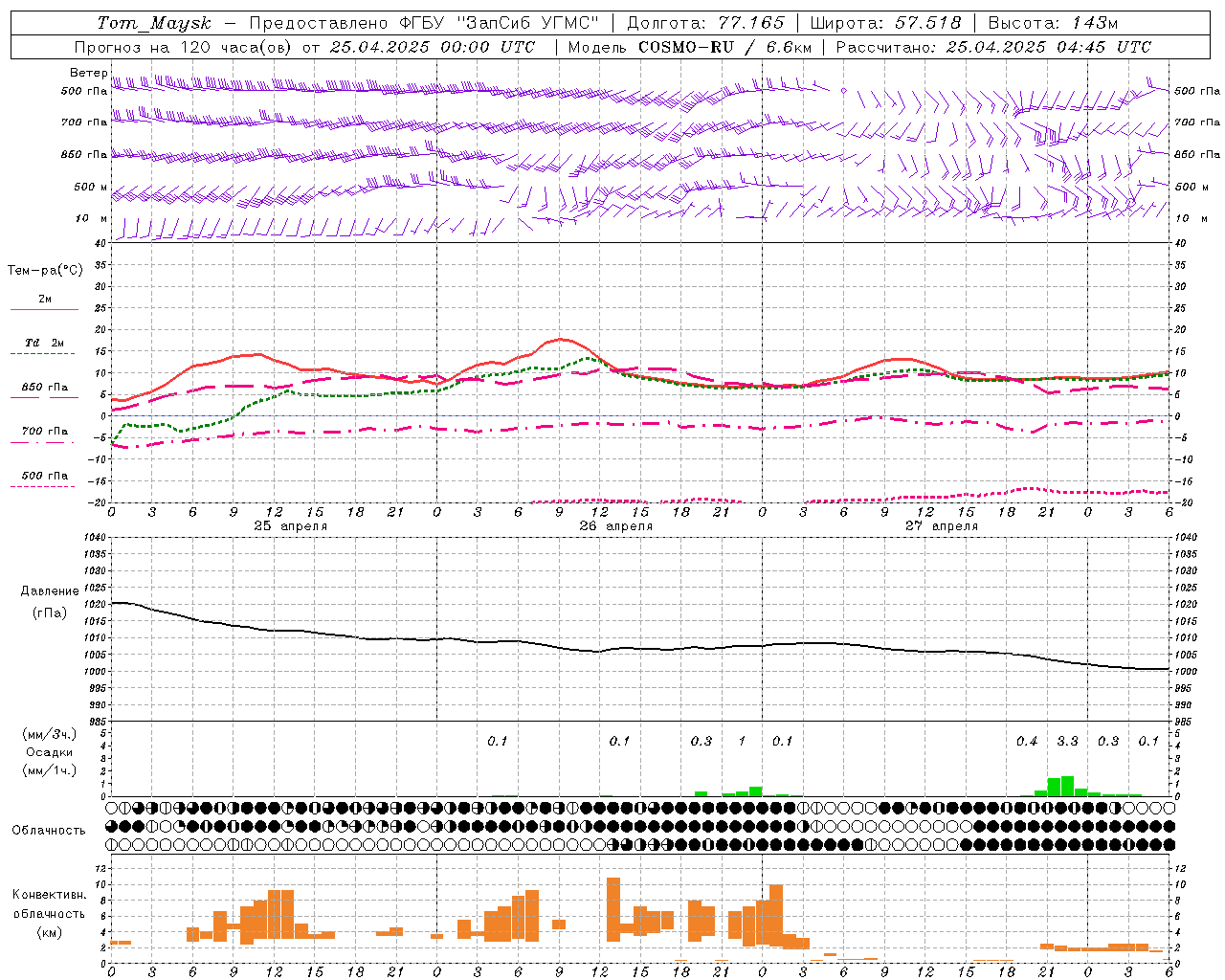The width and height of the screenshot is (1225, 980).
Task: Select the Облачность row label
Action: tap(49, 830)
